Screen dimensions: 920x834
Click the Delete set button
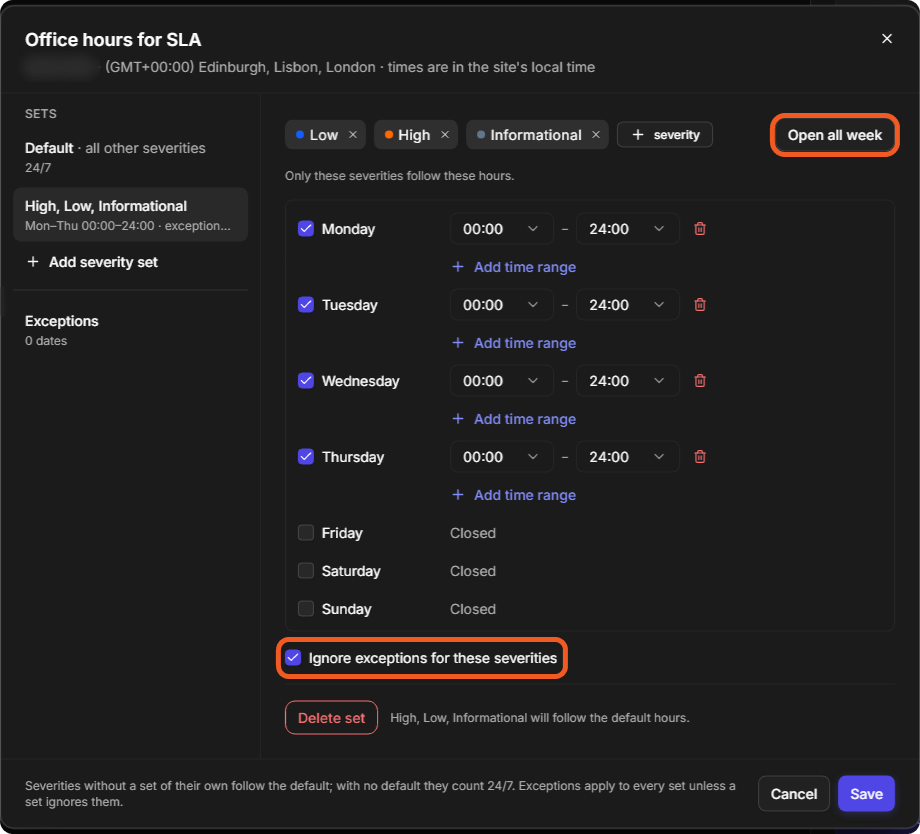[332, 718]
